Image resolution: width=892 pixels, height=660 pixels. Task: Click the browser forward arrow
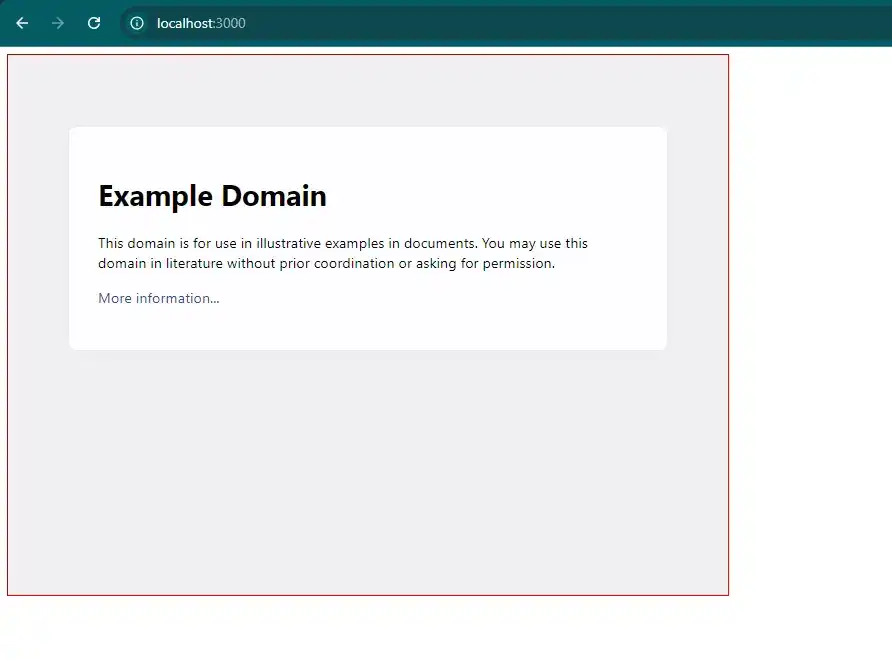58,23
